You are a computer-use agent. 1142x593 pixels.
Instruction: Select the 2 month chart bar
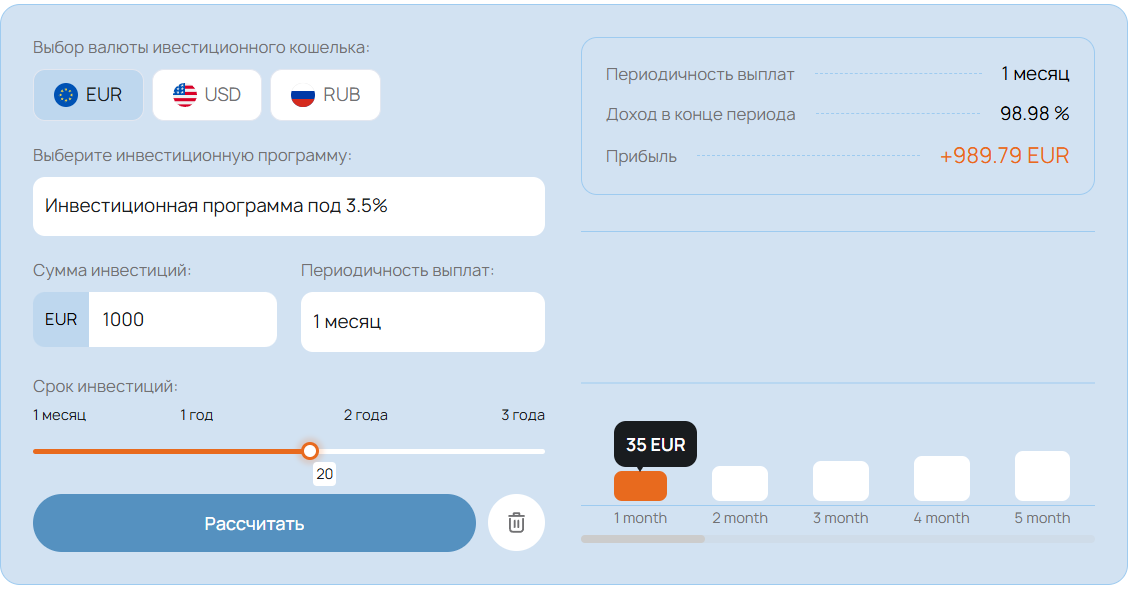(740, 484)
